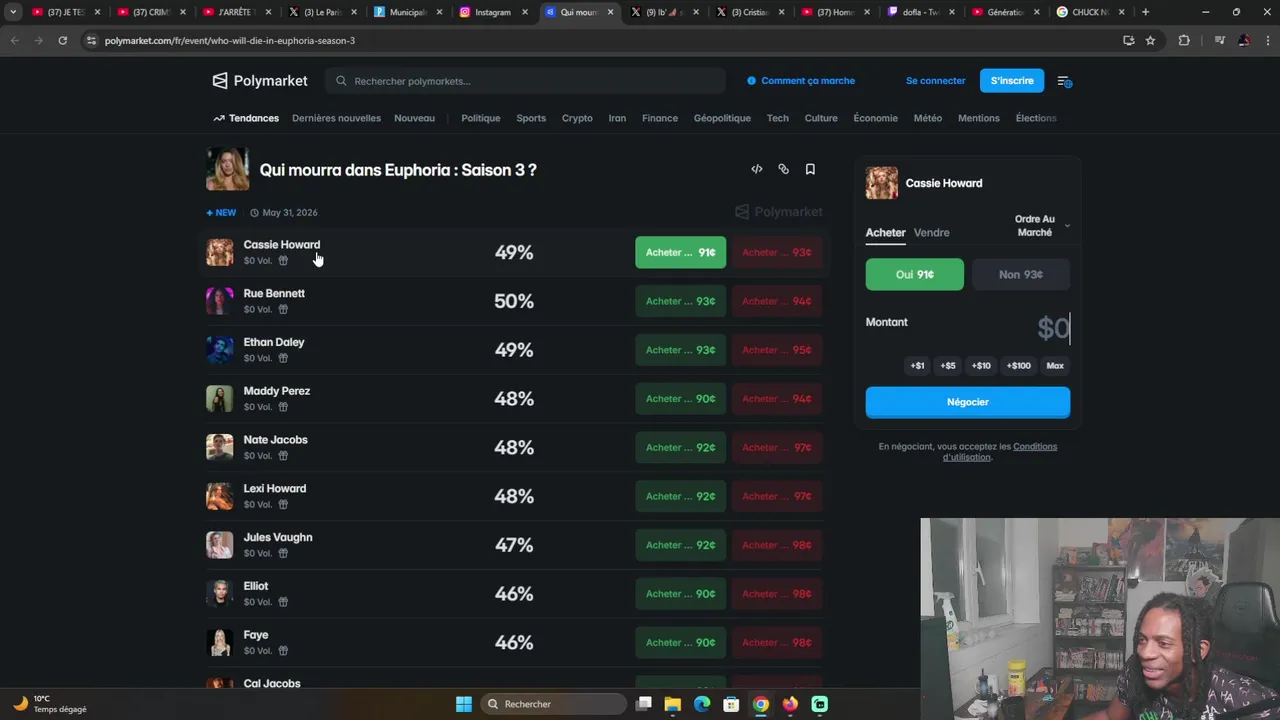The width and height of the screenshot is (1280, 720).
Task: Add +$1 to the amount
Action: 917,366
